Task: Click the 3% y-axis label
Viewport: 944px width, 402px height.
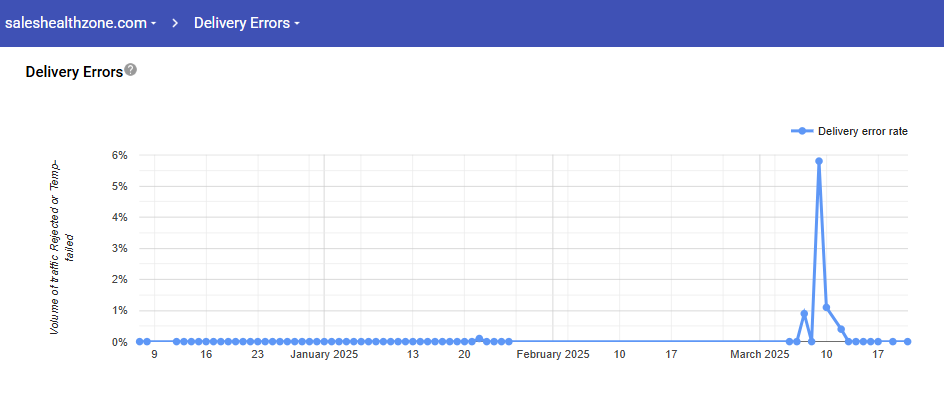Action: [120, 249]
